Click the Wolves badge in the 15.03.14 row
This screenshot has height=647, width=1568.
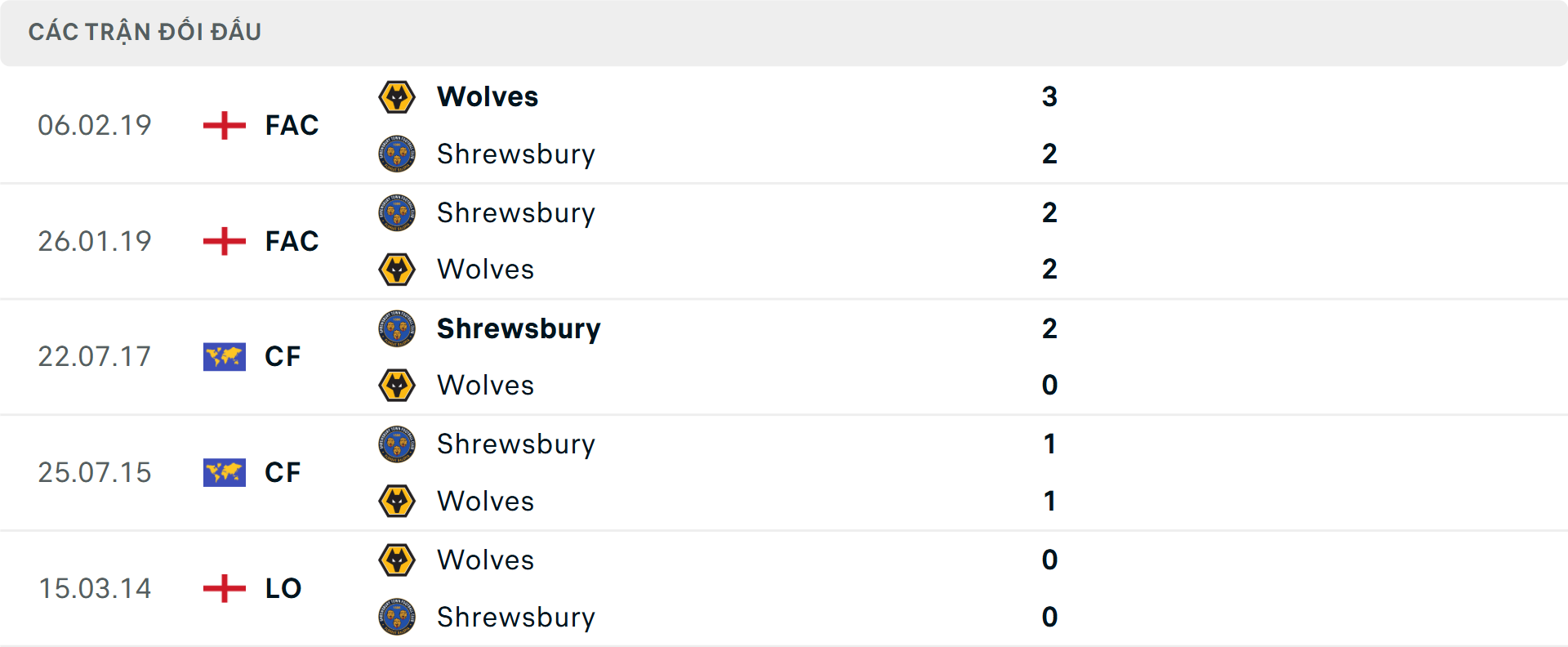point(398,560)
